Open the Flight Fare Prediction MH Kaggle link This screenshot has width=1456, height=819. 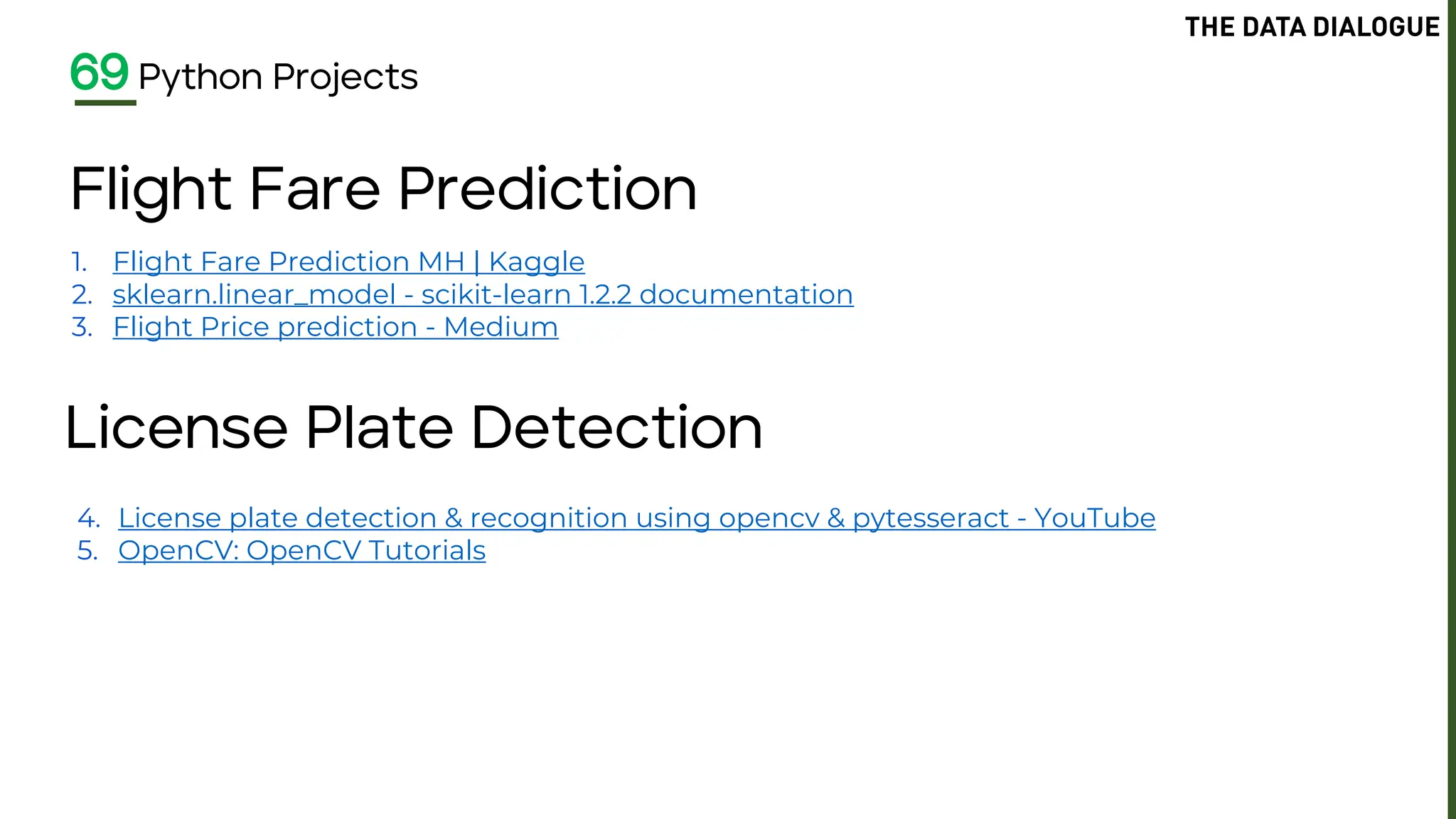pos(348,262)
